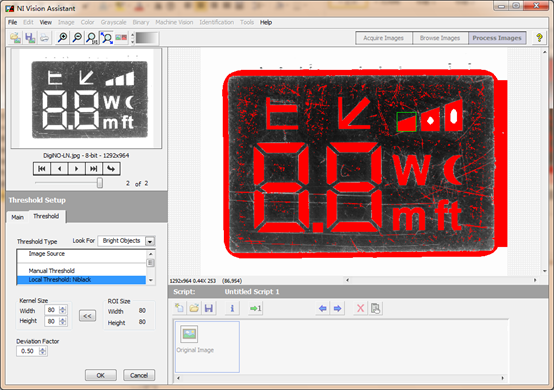Switch to the Main tab
The height and width of the screenshot is (390, 554).
17,217
